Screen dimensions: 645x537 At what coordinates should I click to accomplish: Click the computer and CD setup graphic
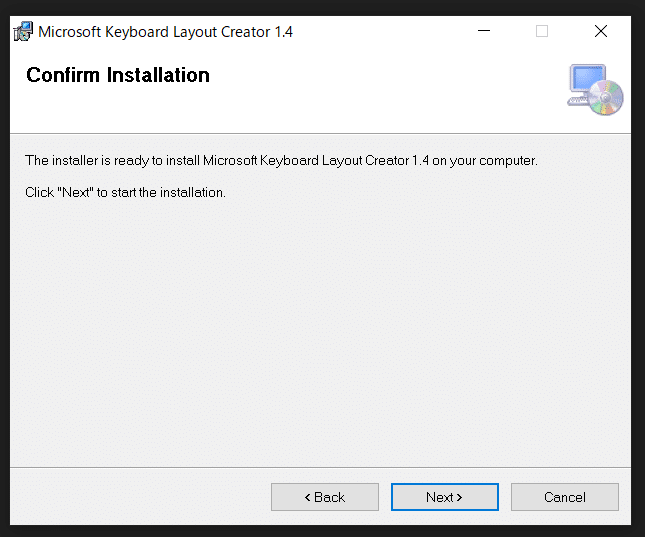pyautogui.click(x=595, y=90)
